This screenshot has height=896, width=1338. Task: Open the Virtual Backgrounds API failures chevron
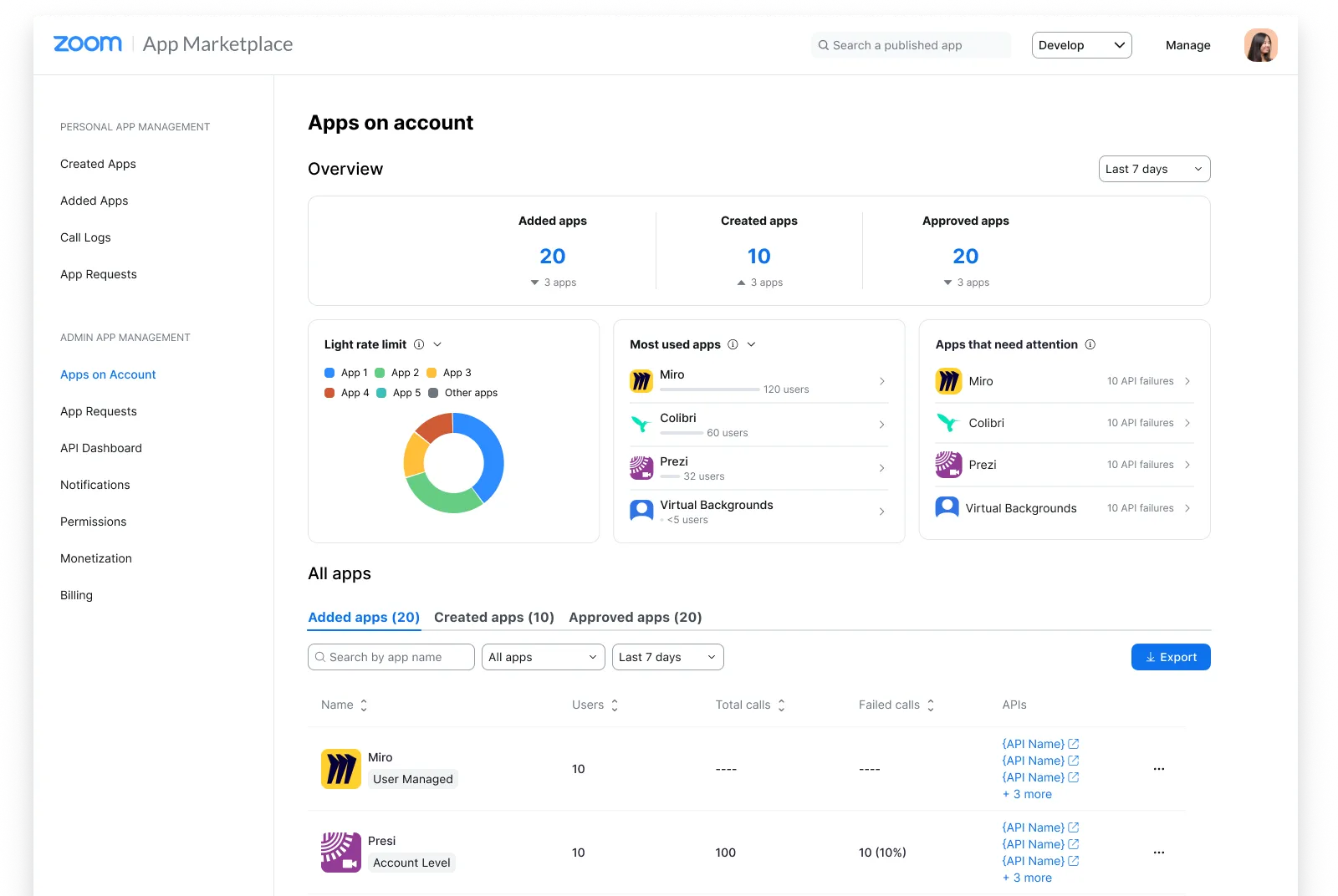pos(1187,508)
